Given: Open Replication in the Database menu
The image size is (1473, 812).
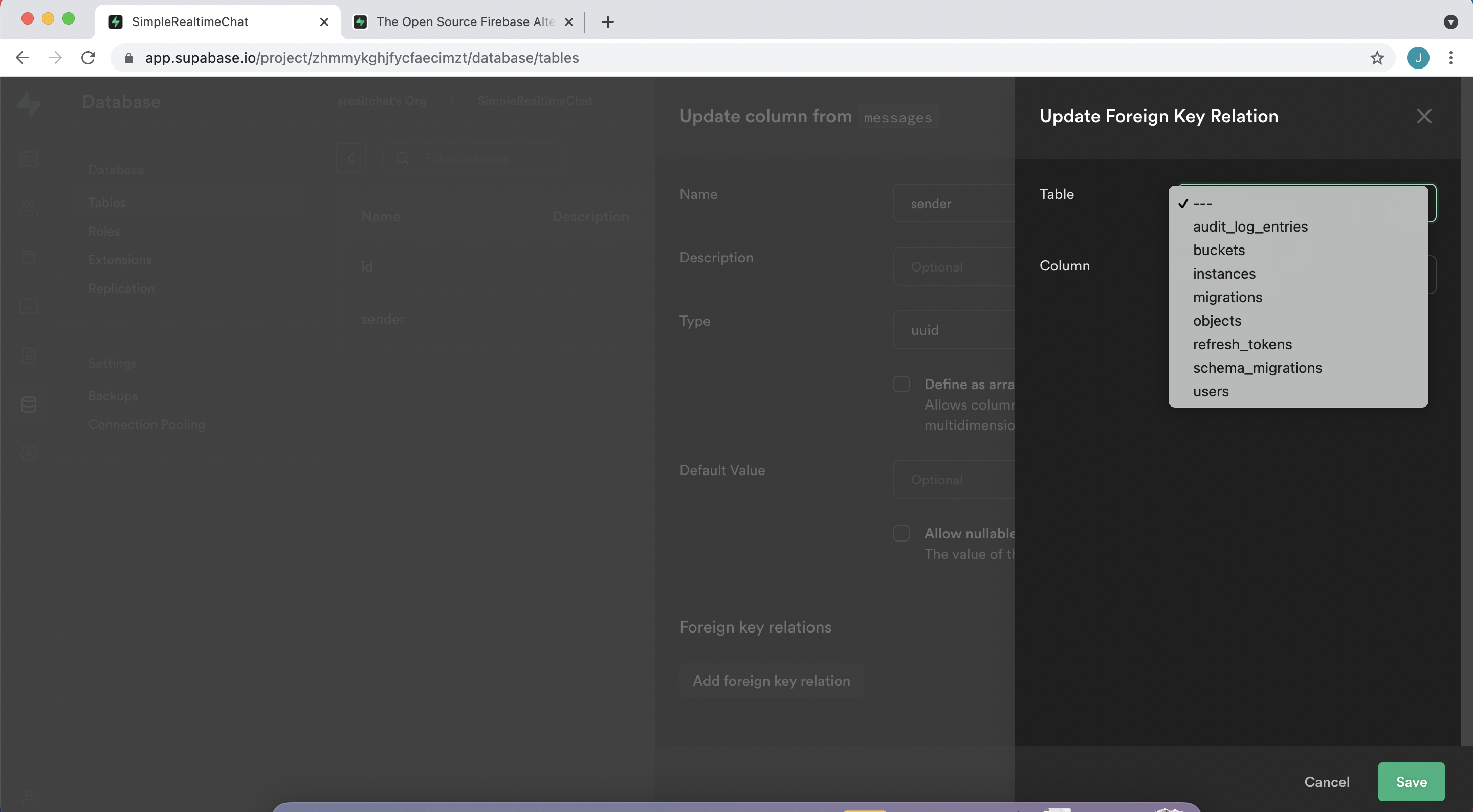Looking at the screenshot, I should pos(121,288).
